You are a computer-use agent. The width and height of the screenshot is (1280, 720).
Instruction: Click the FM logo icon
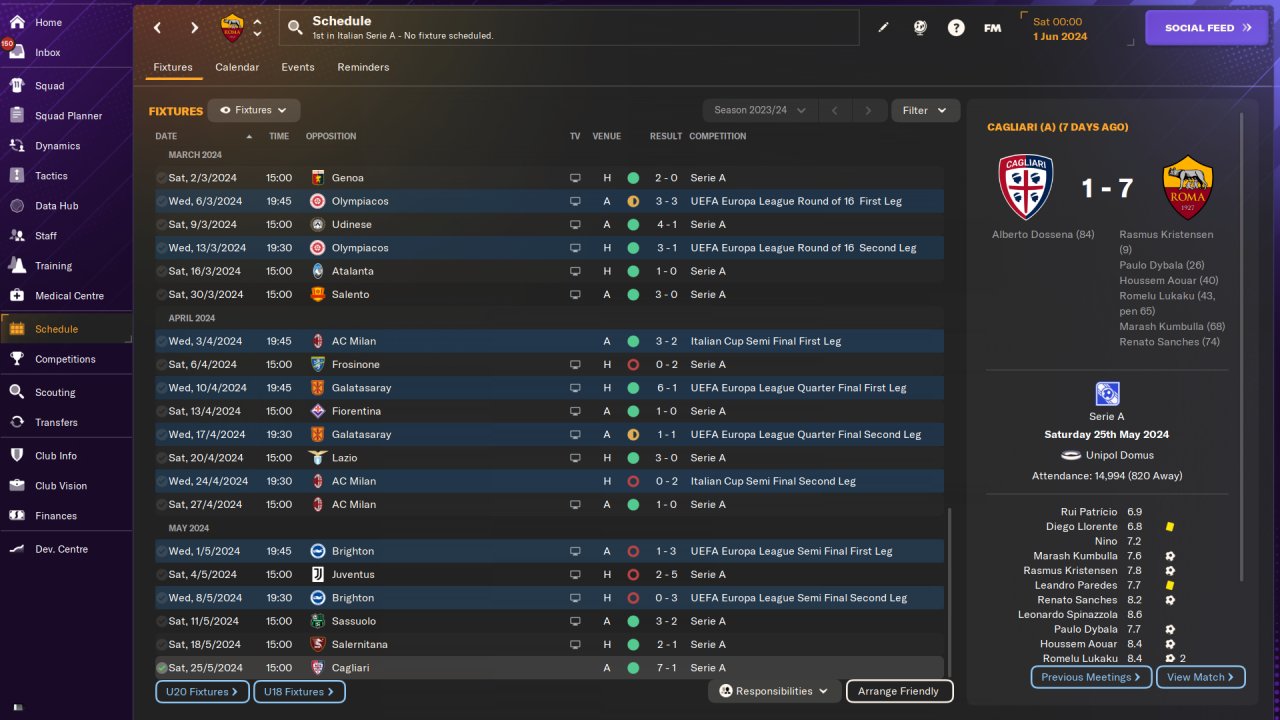click(992, 28)
